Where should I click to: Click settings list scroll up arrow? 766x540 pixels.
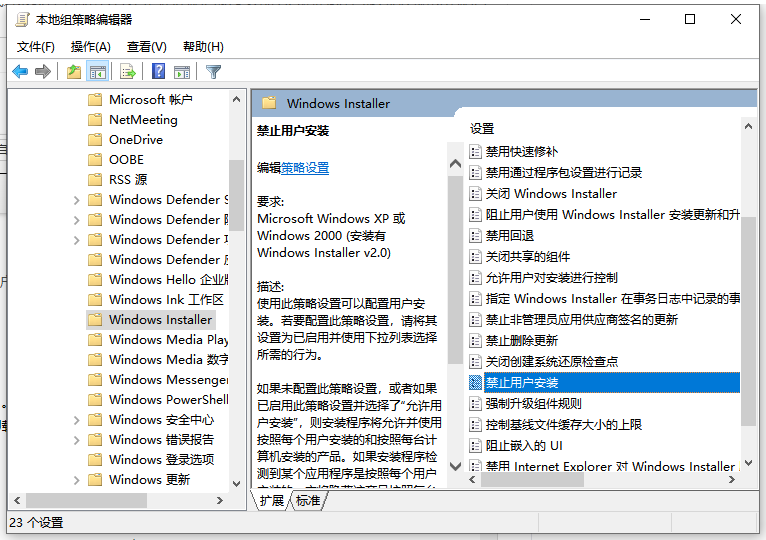(x=748, y=126)
